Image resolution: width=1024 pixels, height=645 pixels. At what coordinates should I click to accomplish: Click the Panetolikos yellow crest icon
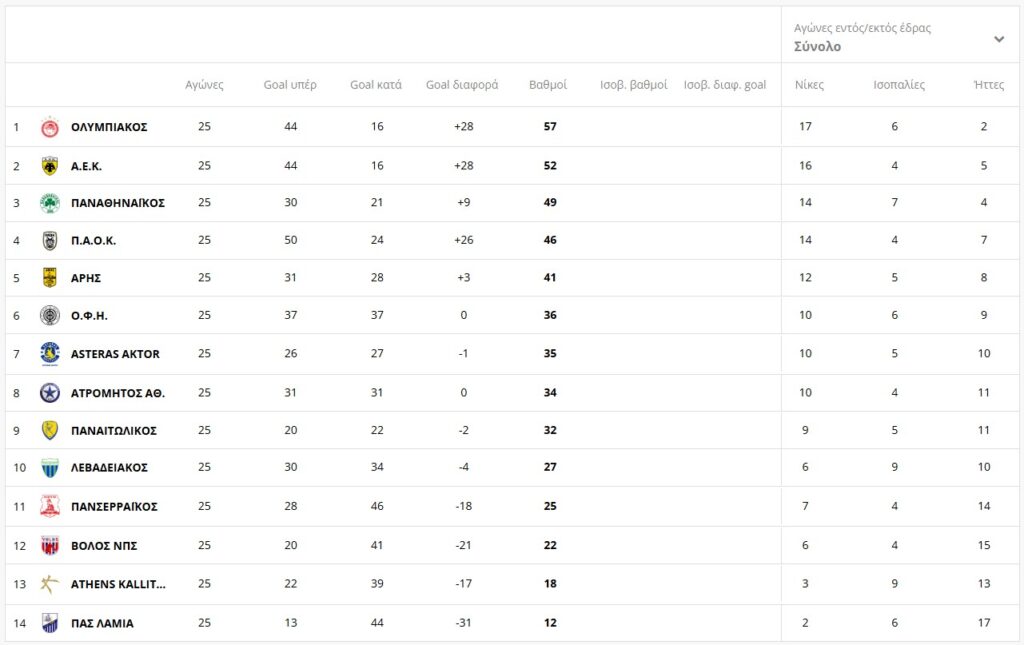50,431
